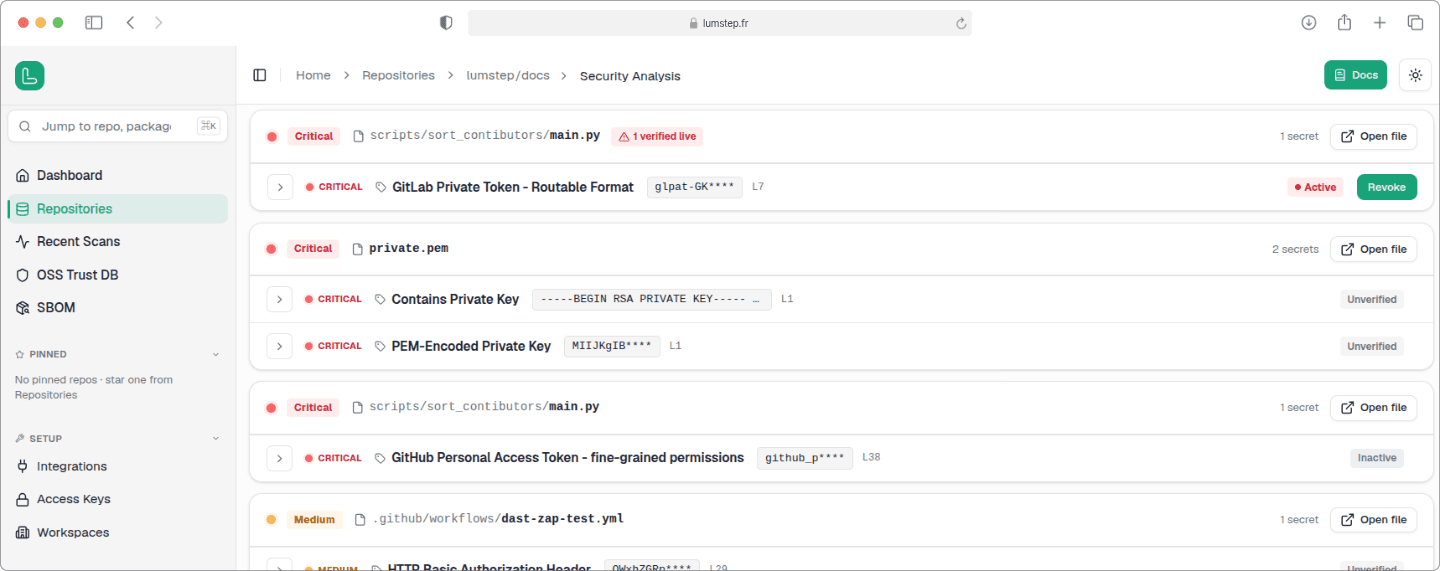Image resolution: width=1440 pixels, height=571 pixels.
Task: Show Safari tab overview
Action: coord(1415,22)
